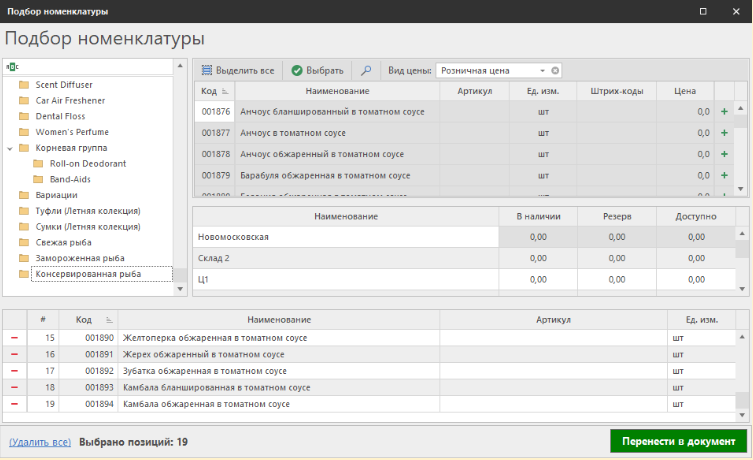Image resolution: width=753 pixels, height=460 pixels.
Task: Collapse the Корневая группа tree node
Action: click(x=10, y=148)
